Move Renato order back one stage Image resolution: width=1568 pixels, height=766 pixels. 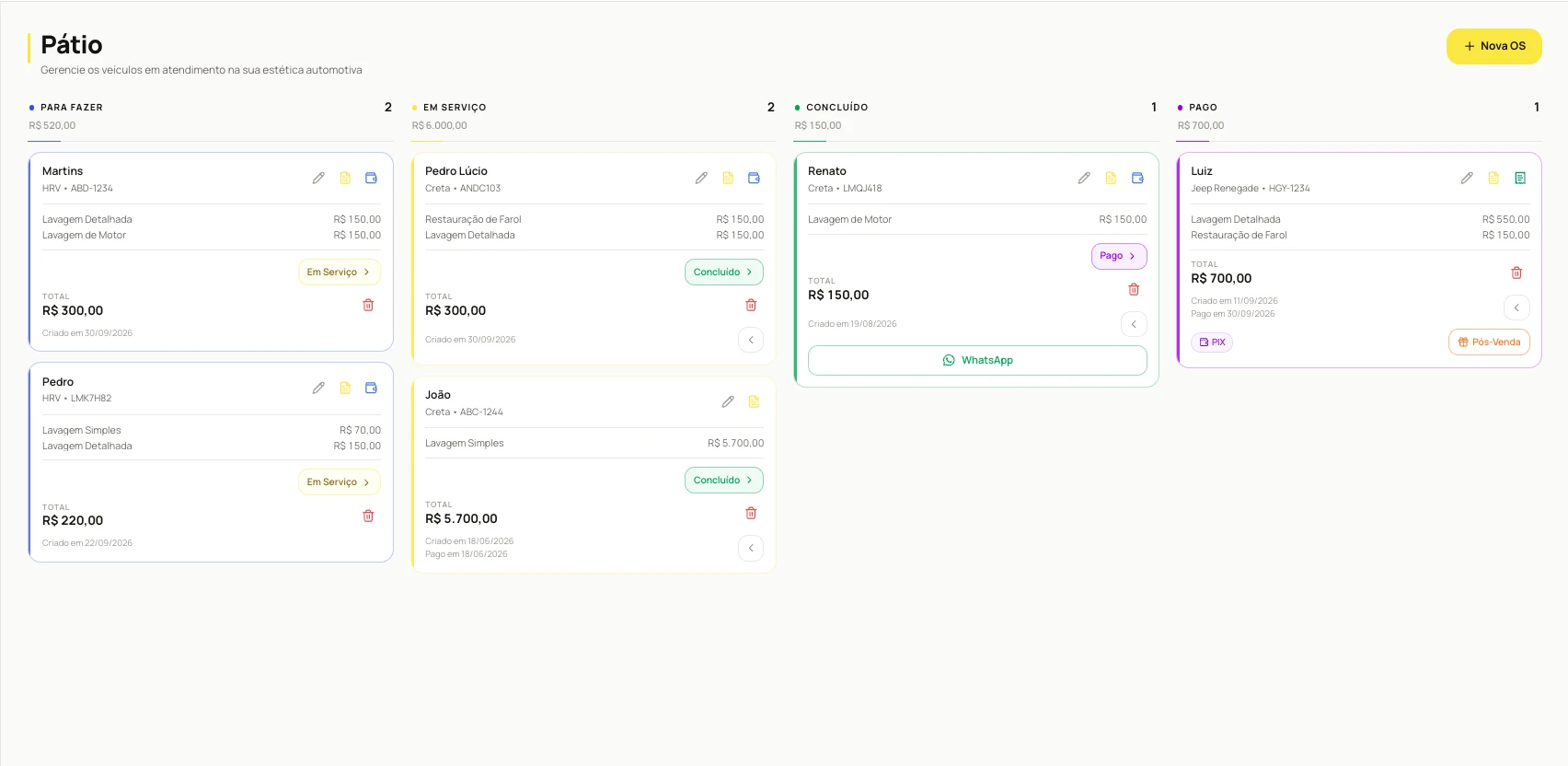coord(1134,324)
